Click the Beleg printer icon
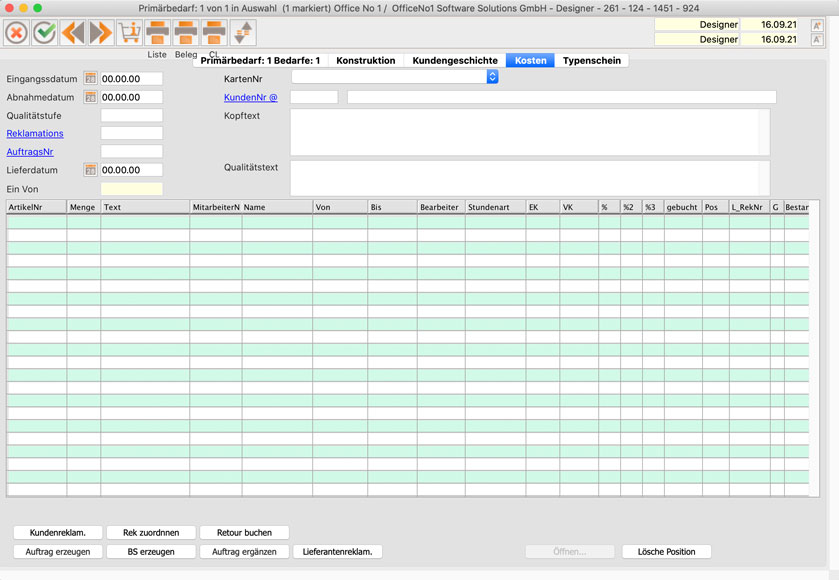Image resolution: width=839 pixels, height=580 pixels. tap(186, 33)
